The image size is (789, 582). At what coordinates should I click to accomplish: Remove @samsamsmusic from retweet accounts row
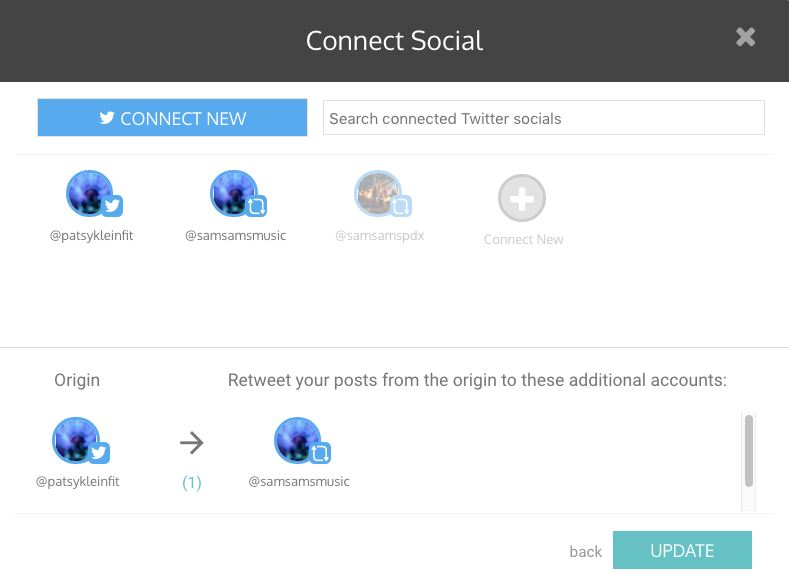pyautogui.click(x=298, y=440)
